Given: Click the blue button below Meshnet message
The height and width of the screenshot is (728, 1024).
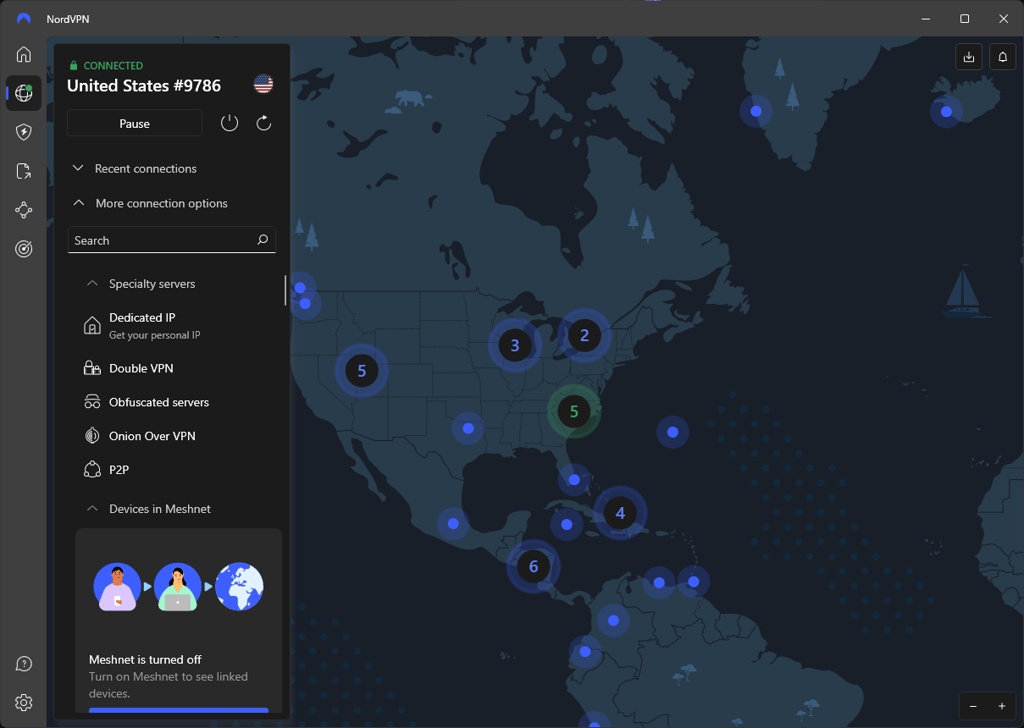Looking at the screenshot, I should 178,710.
